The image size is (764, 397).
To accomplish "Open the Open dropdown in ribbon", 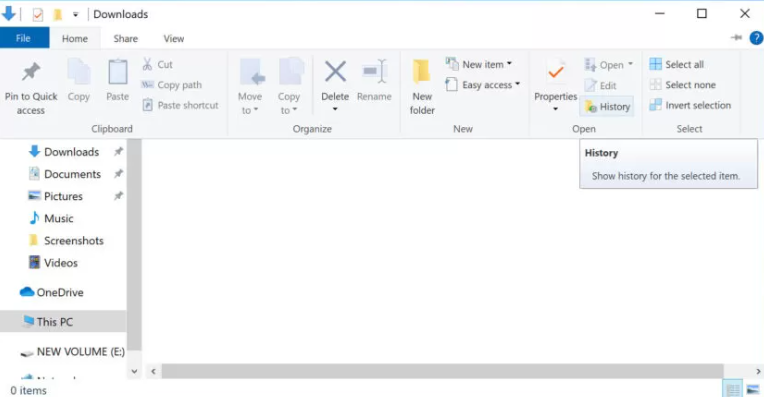I will tap(609, 64).
